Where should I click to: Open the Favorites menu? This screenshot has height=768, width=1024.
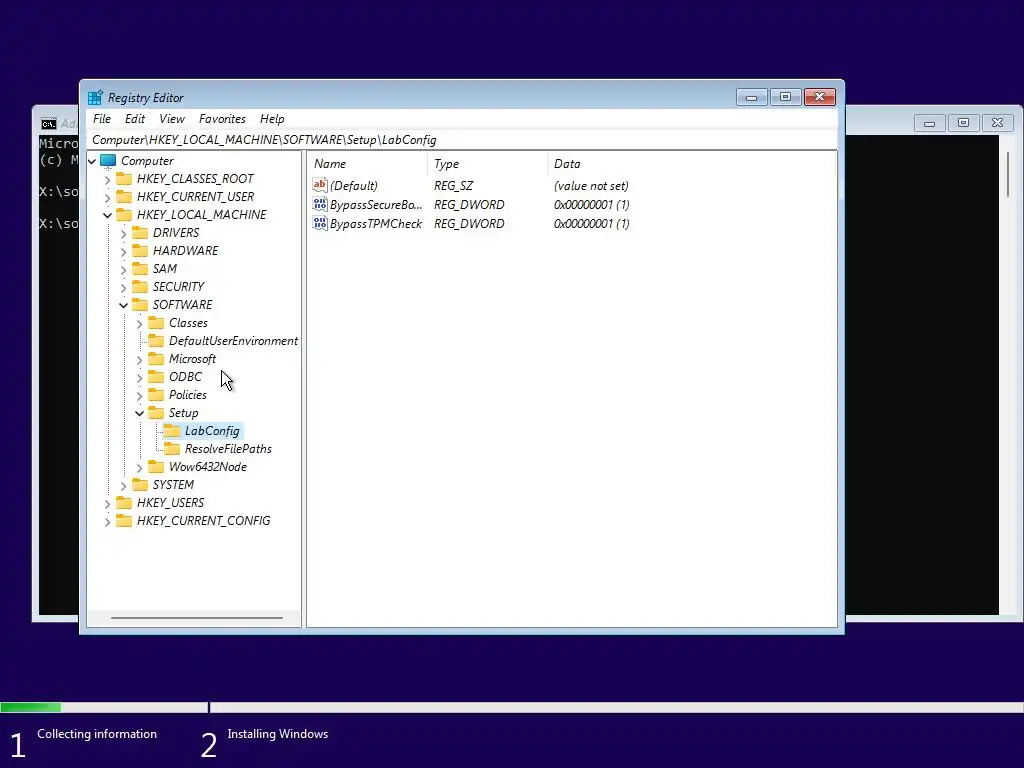(x=222, y=118)
